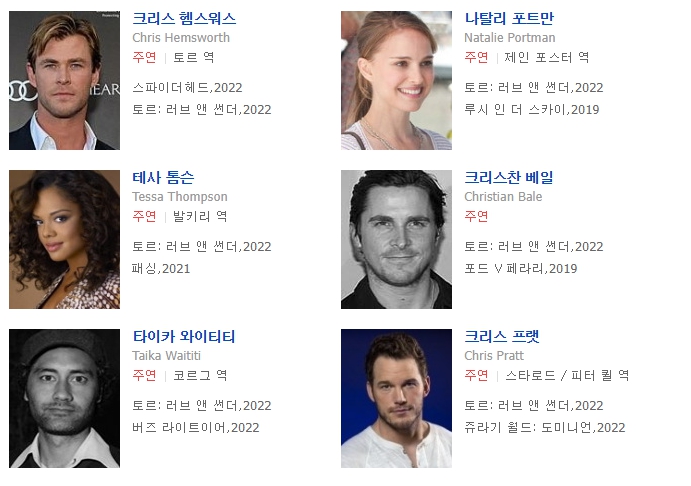This screenshot has width=691, height=486.
Task: Open the 크리스찬 베일 name link
Action: click(x=509, y=178)
